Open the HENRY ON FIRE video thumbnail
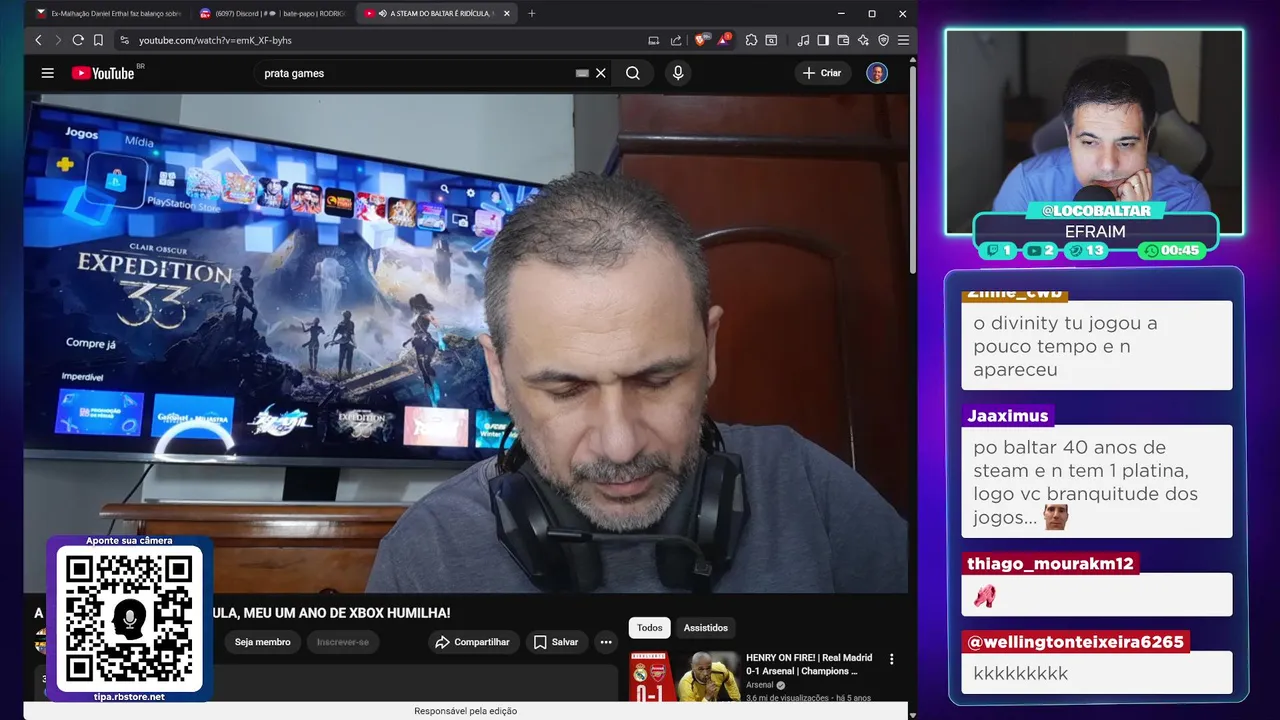The height and width of the screenshot is (720, 1280). pyautogui.click(x=685, y=676)
